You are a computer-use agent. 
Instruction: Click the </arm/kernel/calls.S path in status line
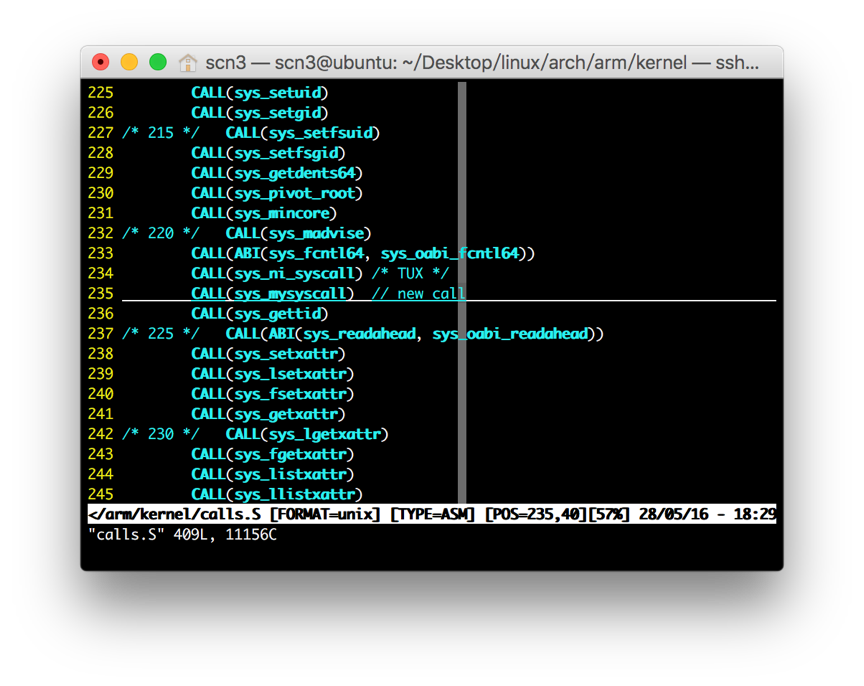click(175, 515)
